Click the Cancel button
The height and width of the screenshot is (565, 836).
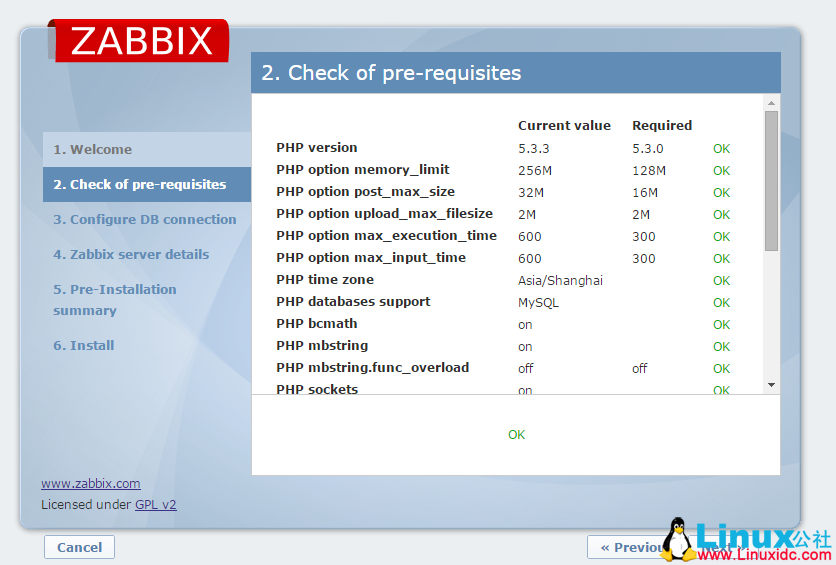tap(79, 547)
